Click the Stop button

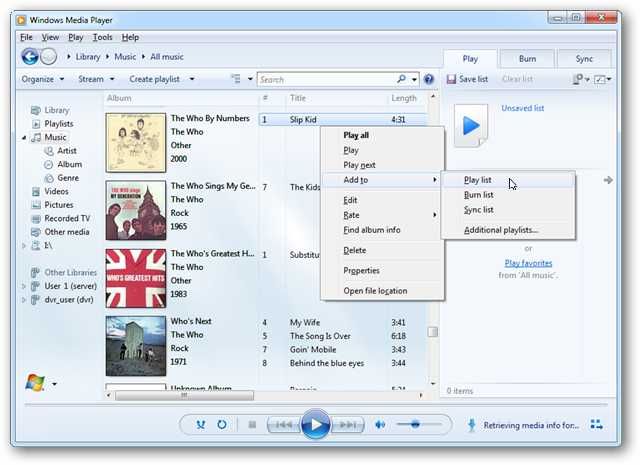point(252,425)
